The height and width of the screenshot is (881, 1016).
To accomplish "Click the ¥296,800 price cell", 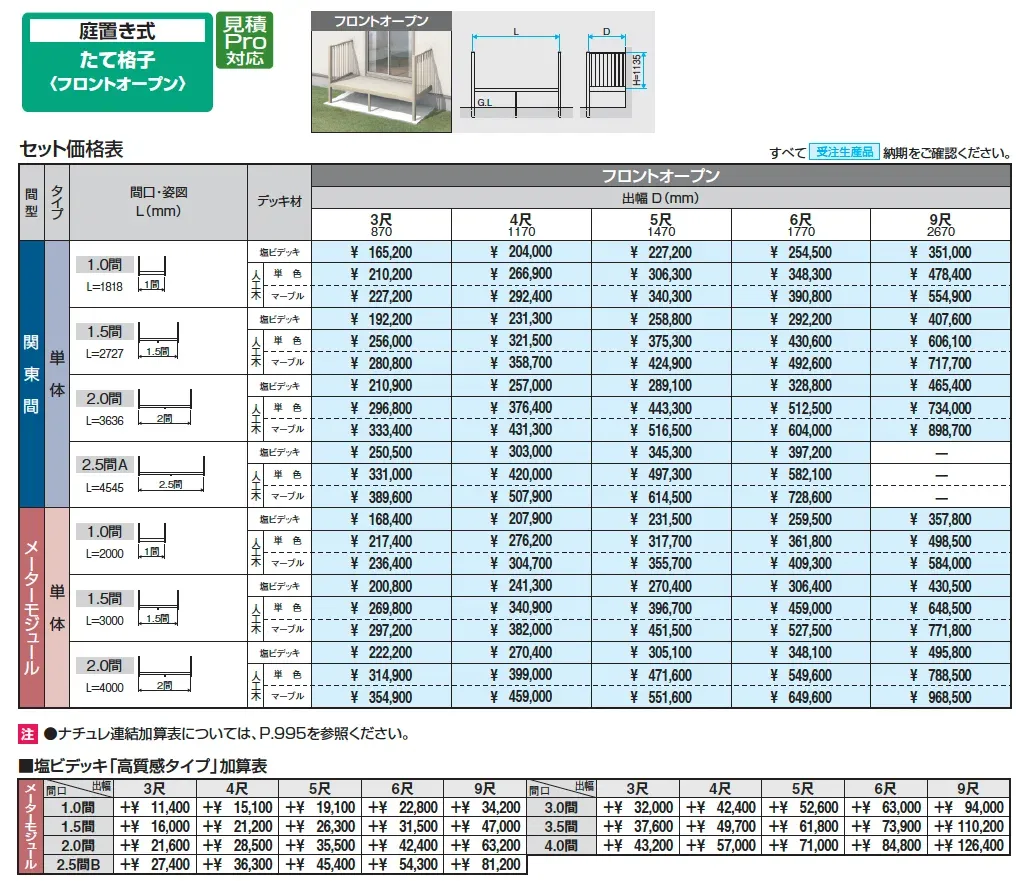I will (x=381, y=408).
